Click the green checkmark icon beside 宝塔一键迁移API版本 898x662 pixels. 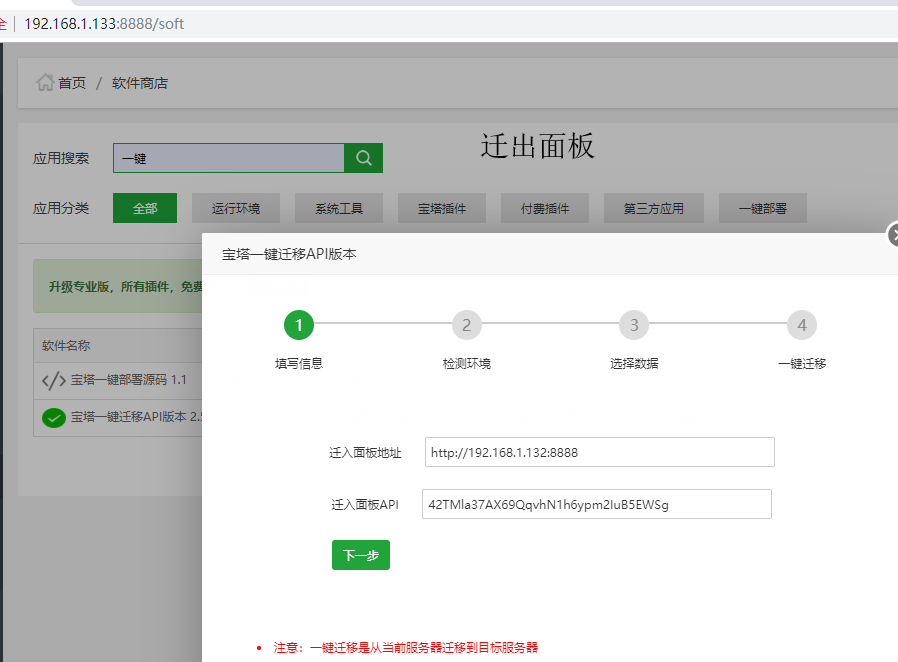click(54, 417)
